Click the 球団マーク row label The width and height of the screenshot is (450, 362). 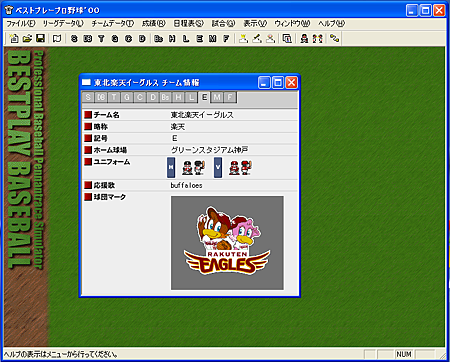[110, 197]
